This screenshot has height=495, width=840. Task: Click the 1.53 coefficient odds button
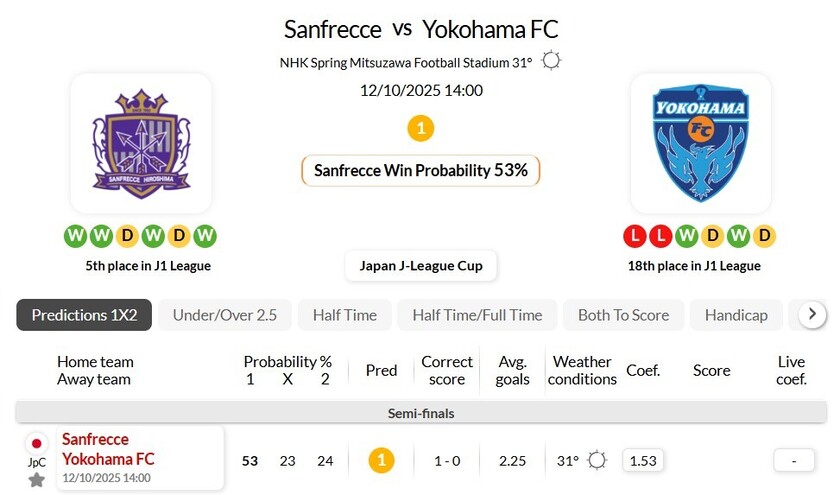point(644,460)
